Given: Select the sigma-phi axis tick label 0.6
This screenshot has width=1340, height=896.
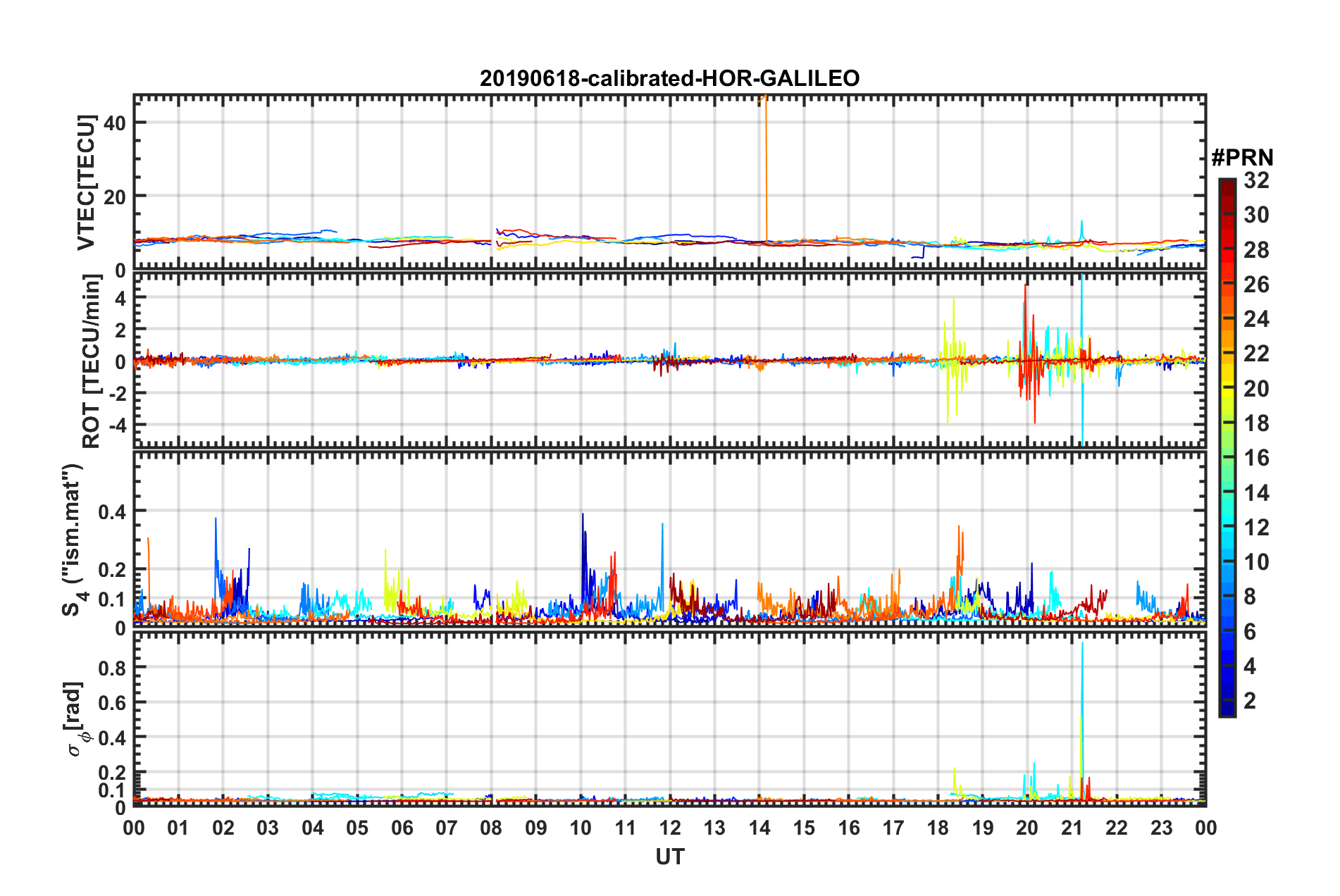Looking at the screenshot, I should [112, 703].
